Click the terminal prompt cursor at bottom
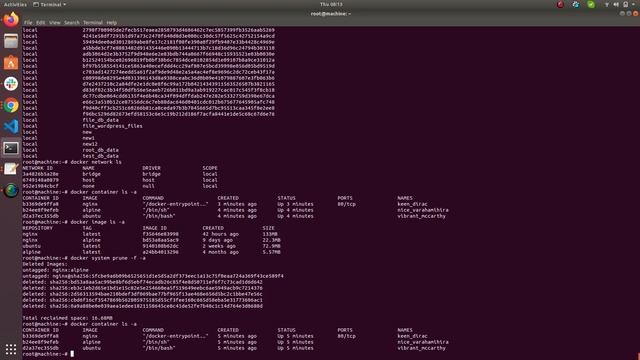Screen dimensions: 640x360 72,354
